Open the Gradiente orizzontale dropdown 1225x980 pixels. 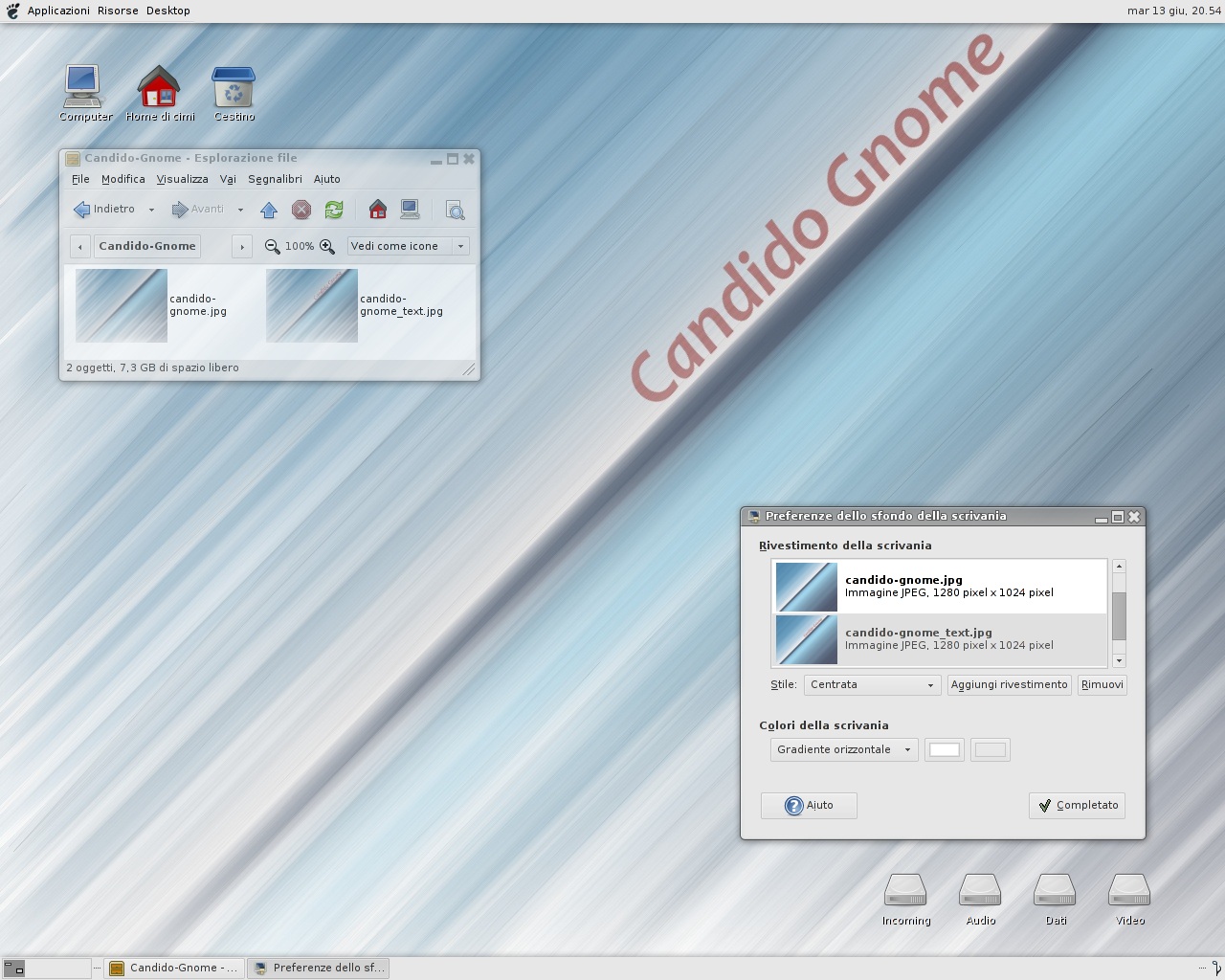pos(844,749)
